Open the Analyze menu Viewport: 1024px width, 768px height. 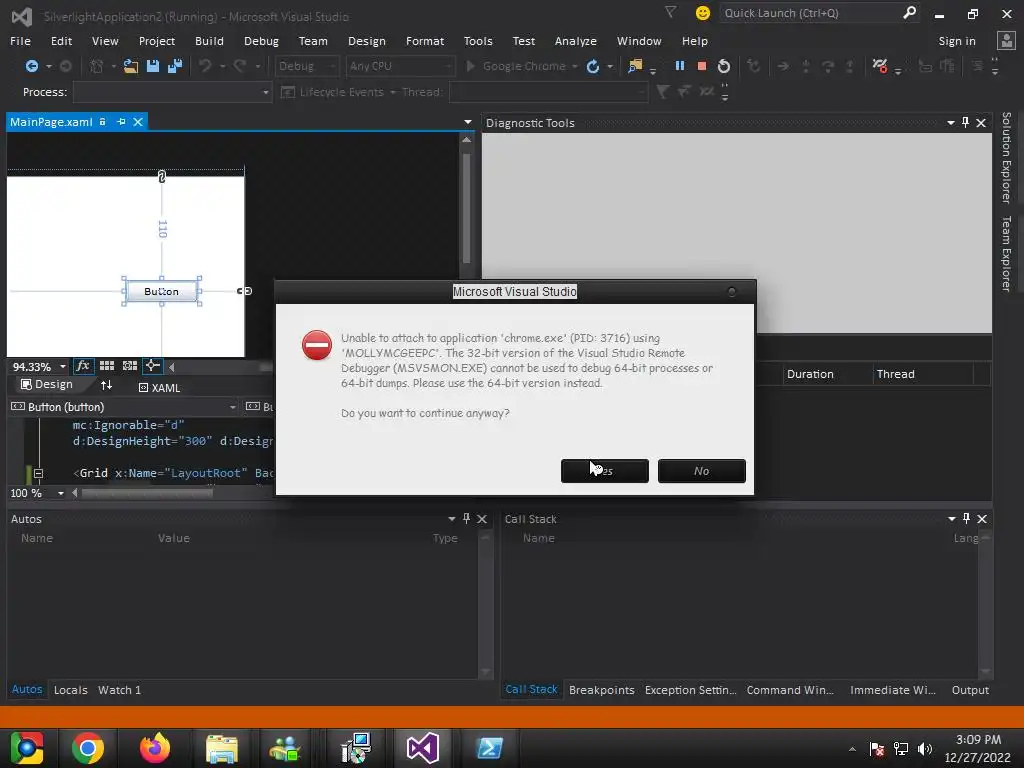click(x=575, y=40)
